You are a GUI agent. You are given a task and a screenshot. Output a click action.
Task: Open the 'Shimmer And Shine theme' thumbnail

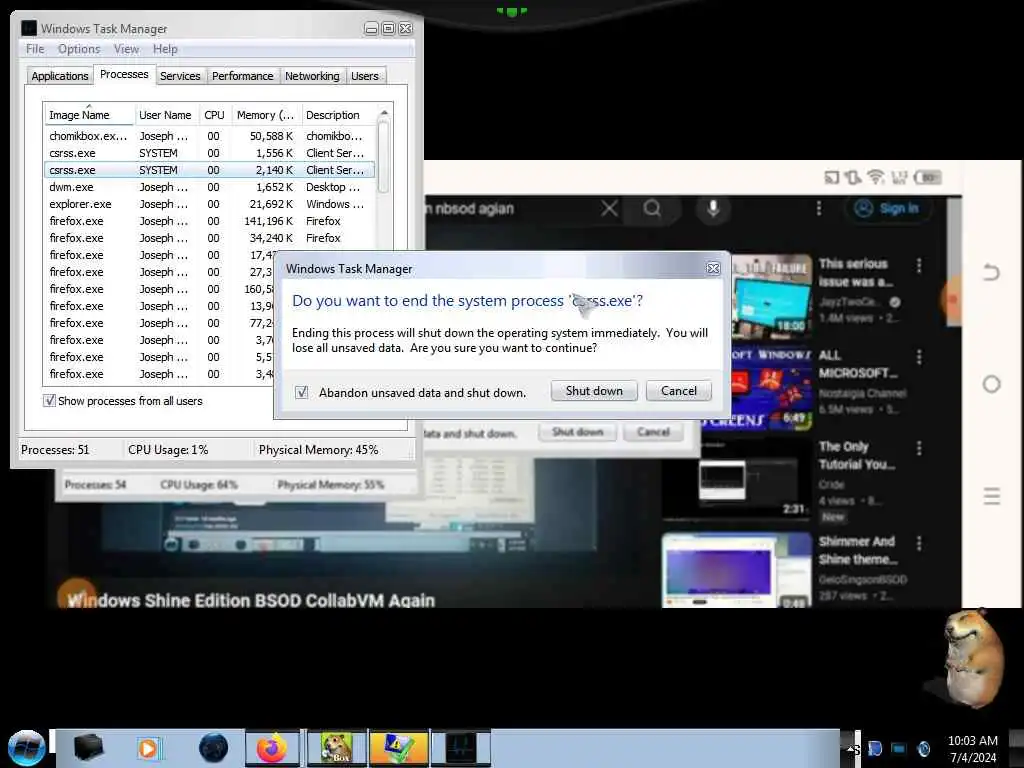(x=737, y=570)
